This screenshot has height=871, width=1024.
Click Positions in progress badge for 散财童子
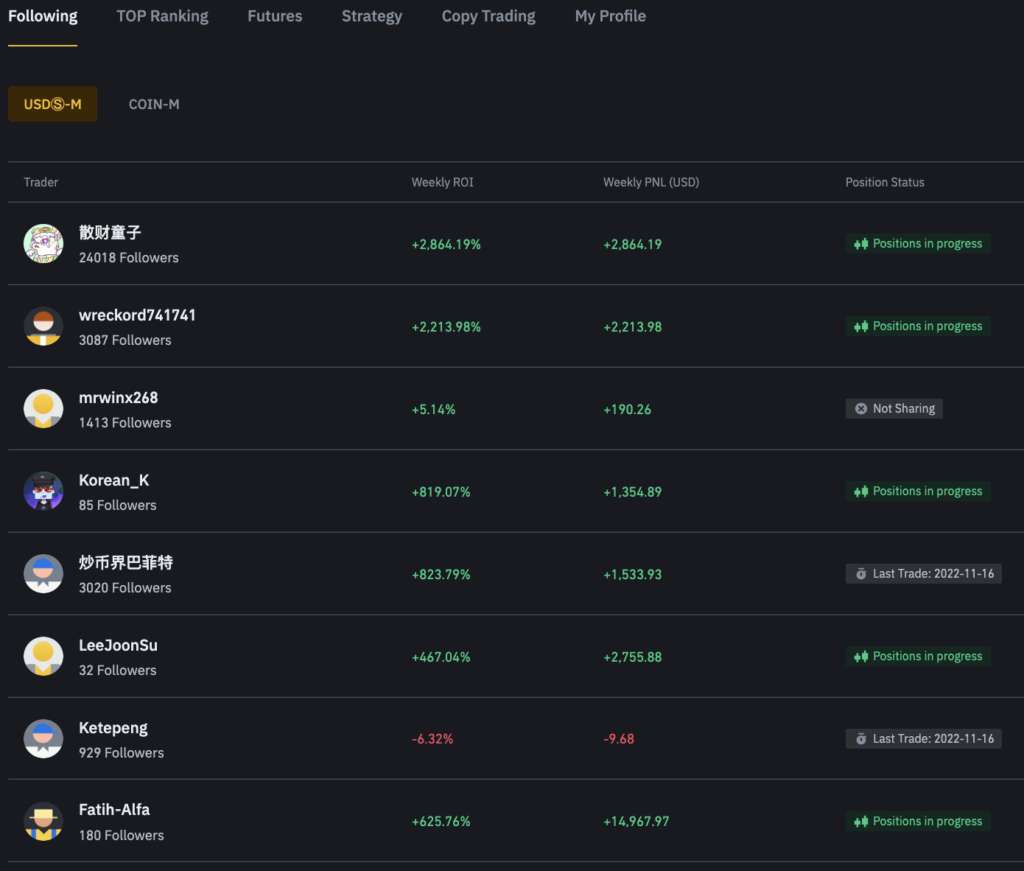(x=917, y=244)
